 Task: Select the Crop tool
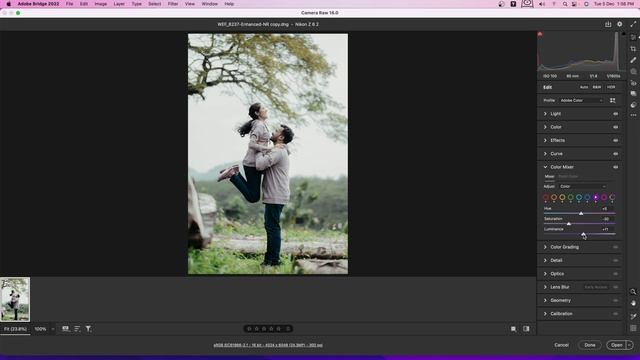pos(633,49)
